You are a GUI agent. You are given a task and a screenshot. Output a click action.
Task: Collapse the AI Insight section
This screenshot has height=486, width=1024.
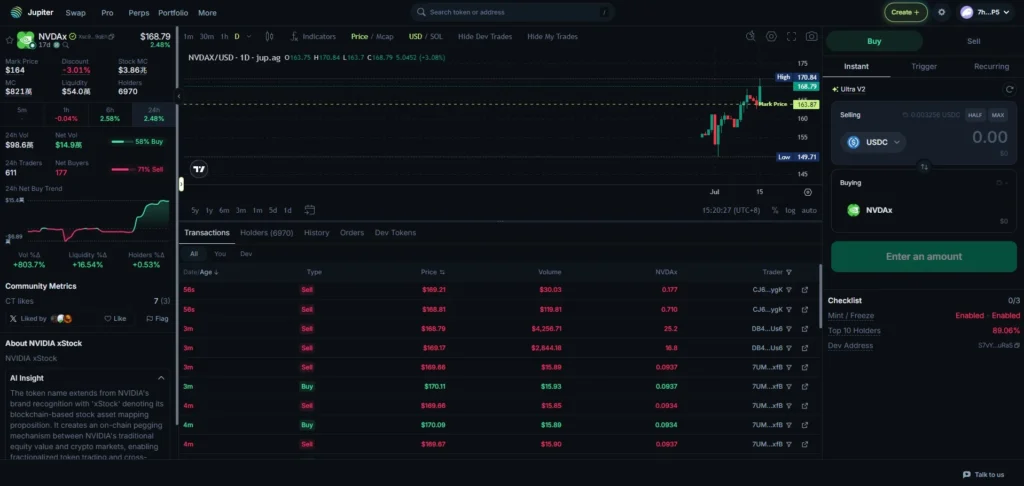point(161,378)
